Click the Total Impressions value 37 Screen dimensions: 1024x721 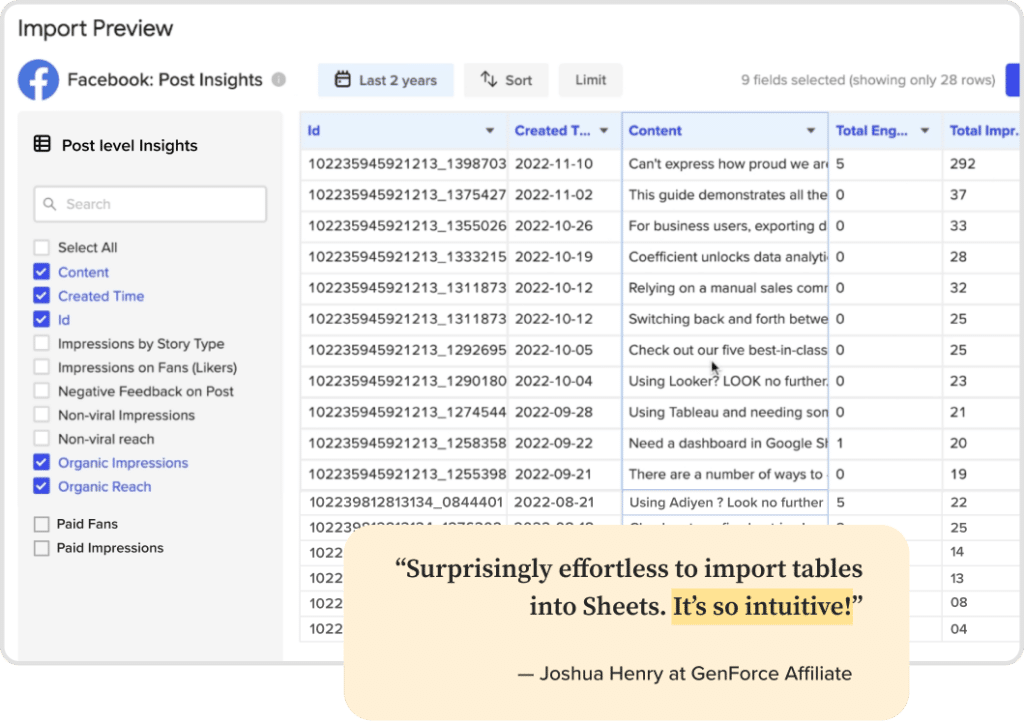pos(982,195)
